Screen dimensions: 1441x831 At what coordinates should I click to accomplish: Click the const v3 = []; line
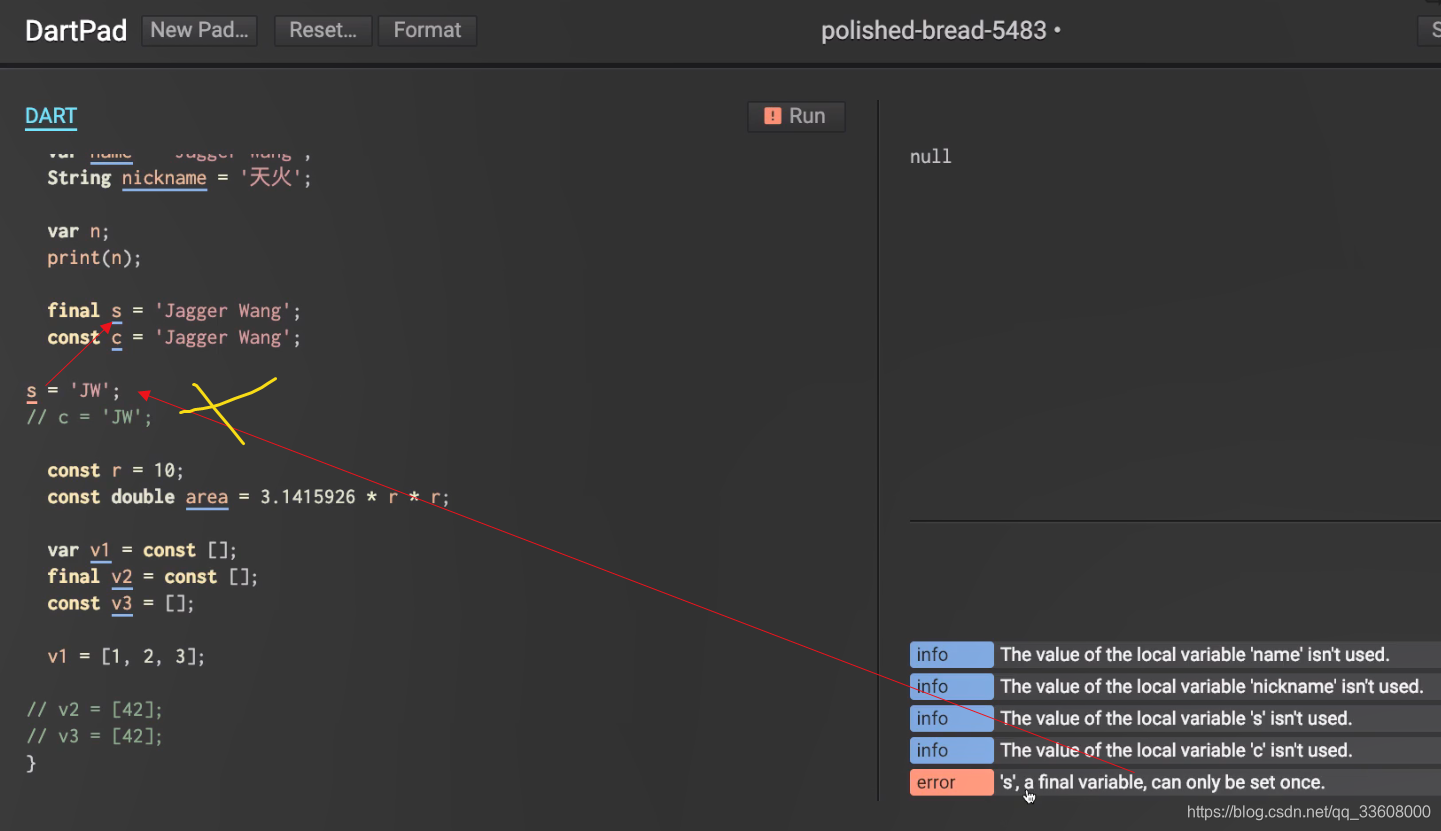[121, 604]
